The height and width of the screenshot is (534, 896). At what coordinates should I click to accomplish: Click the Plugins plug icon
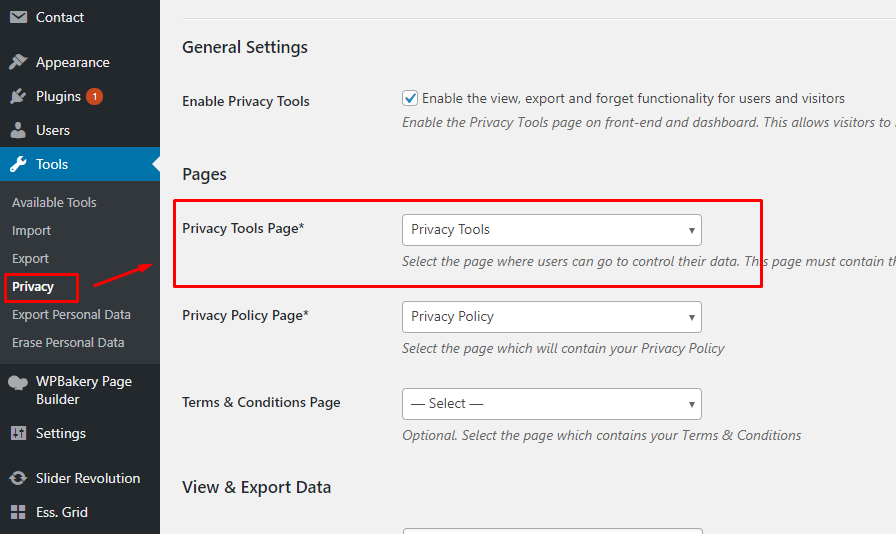18,96
